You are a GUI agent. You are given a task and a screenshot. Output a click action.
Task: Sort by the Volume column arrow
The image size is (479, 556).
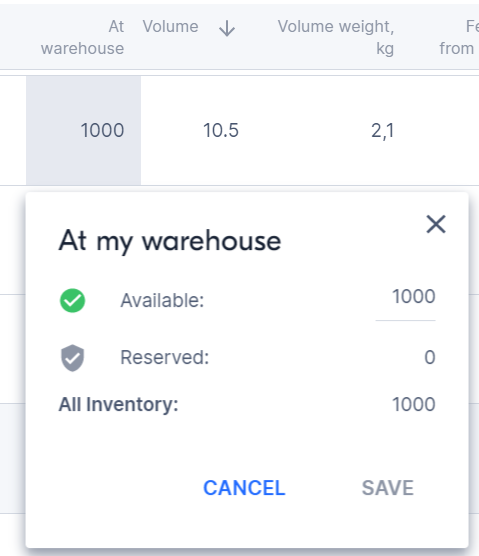click(x=227, y=28)
